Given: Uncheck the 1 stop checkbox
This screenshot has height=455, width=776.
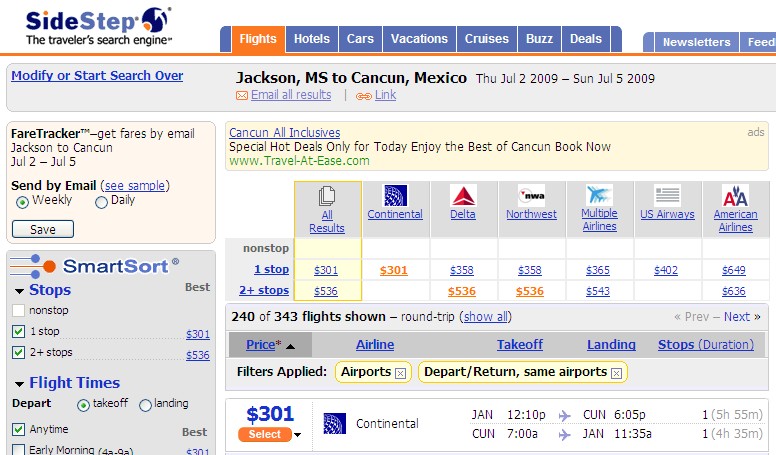Looking at the screenshot, I should click(x=18, y=331).
